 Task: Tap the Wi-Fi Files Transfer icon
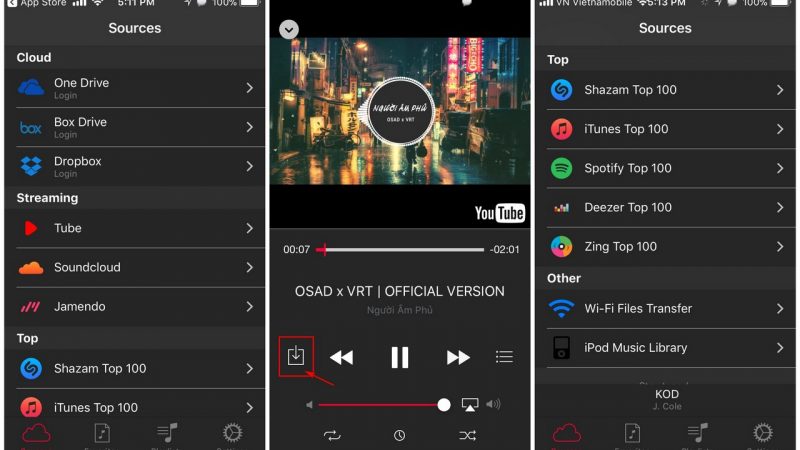click(561, 309)
